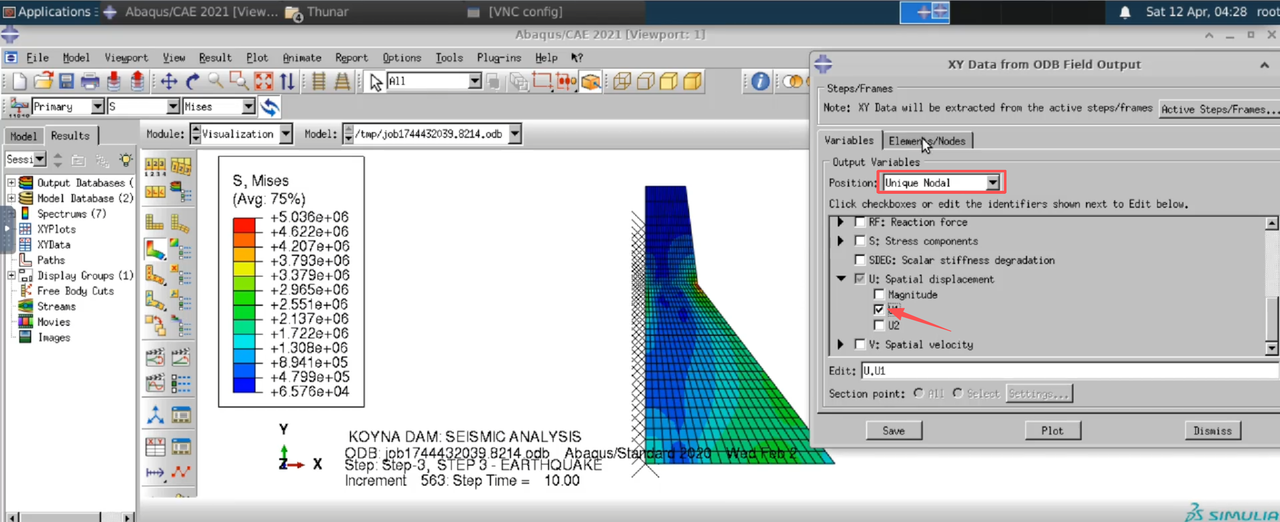The image size is (1280, 522).
Task: Open the Plug-ins menu
Action: [498, 58]
